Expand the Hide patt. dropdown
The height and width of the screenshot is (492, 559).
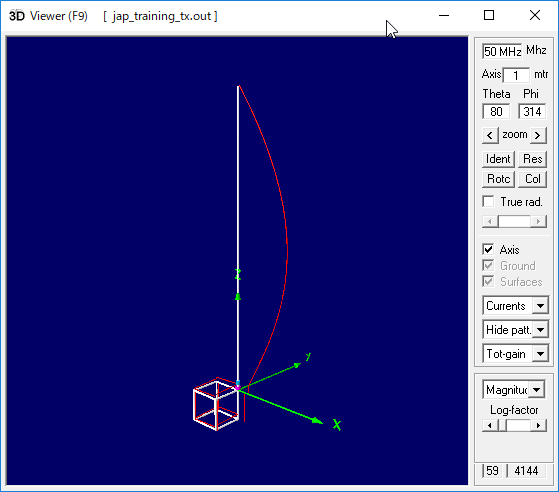point(540,330)
